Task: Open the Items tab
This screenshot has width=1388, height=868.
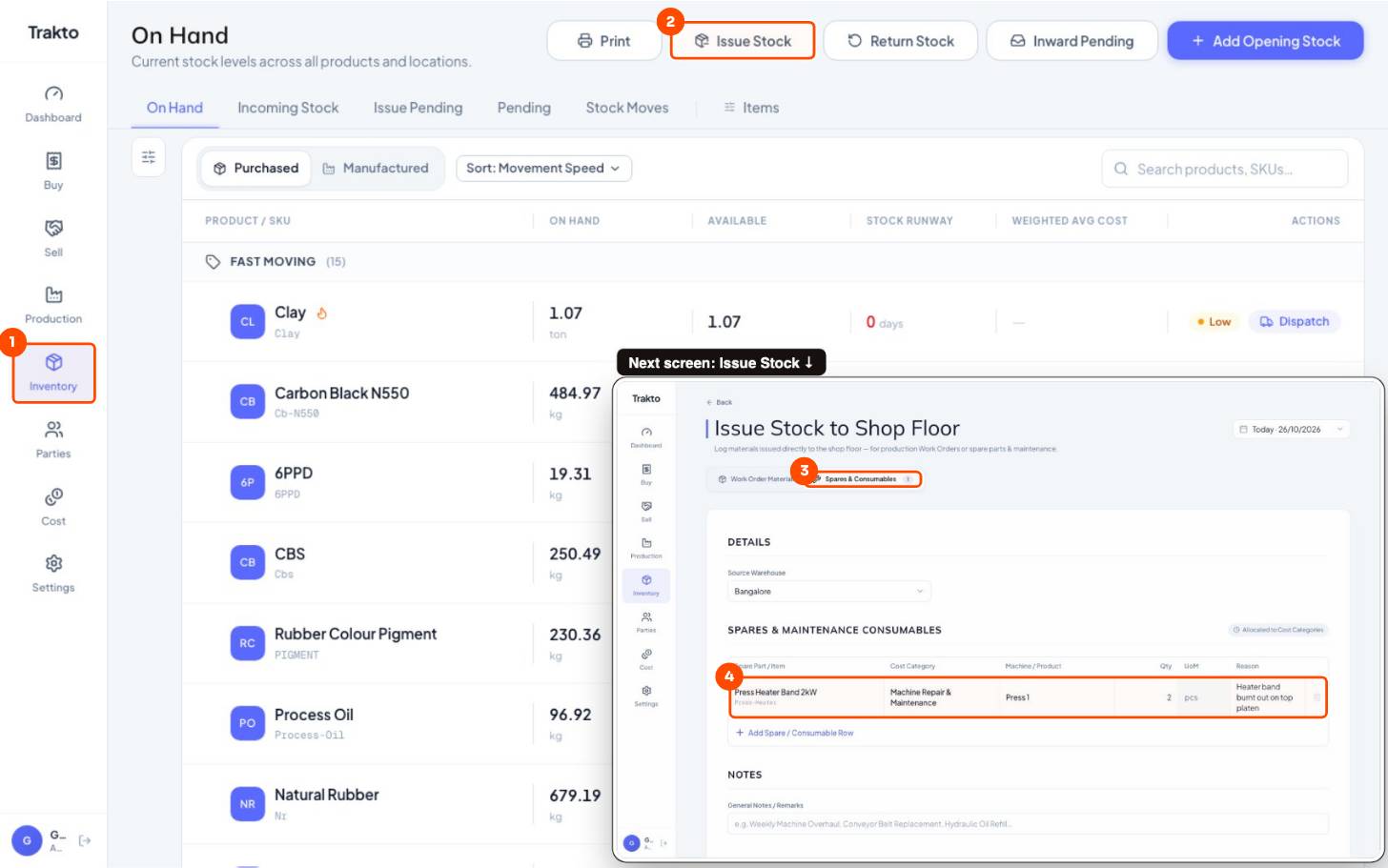Action: coord(751,108)
